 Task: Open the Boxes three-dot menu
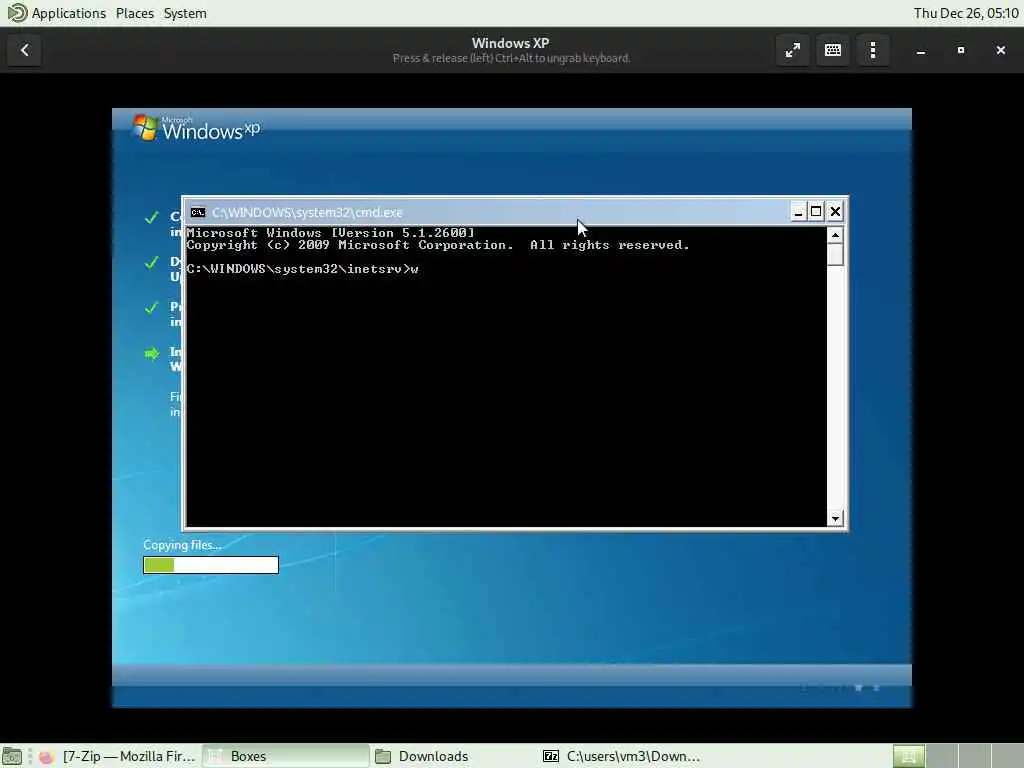(873, 50)
